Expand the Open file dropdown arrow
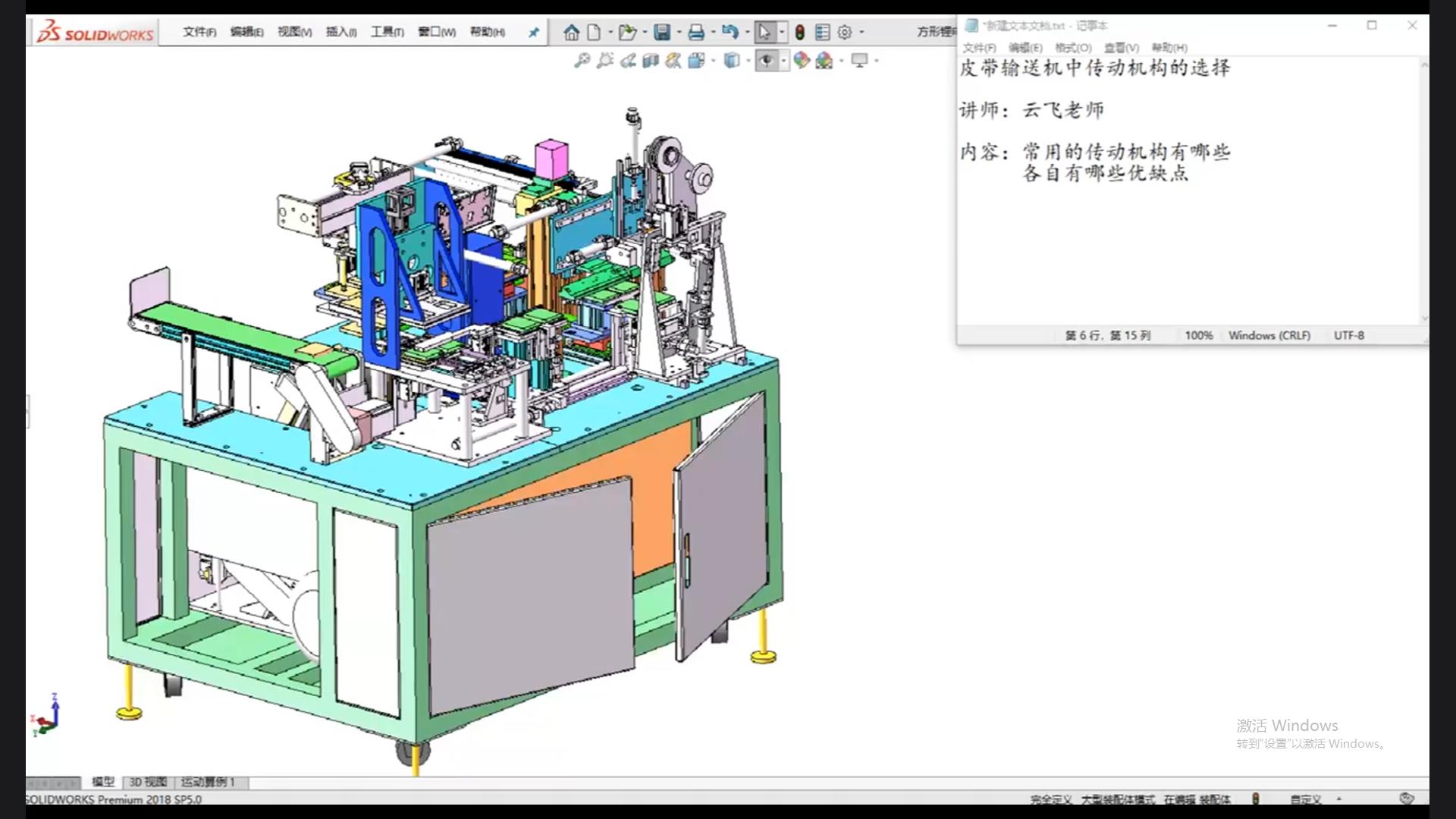The height and width of the screenshot is (819, 1456). (645, 32)
